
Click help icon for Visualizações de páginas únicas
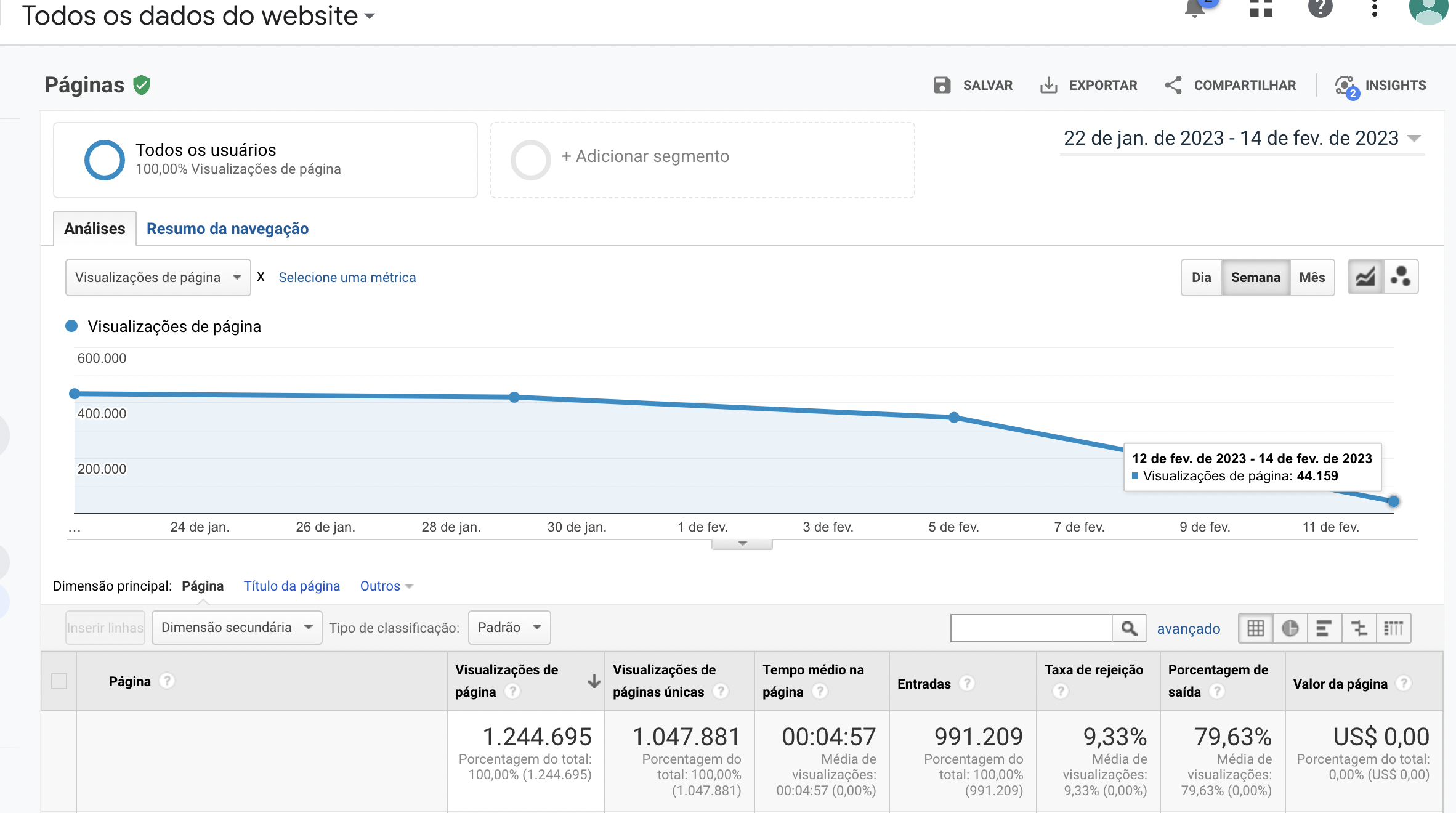[721, 692]
